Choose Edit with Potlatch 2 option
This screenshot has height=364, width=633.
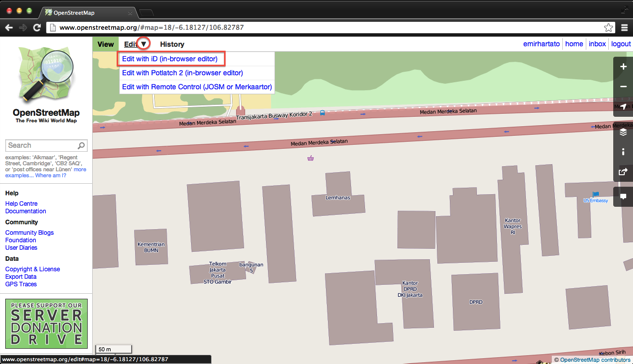click(182, 73)
